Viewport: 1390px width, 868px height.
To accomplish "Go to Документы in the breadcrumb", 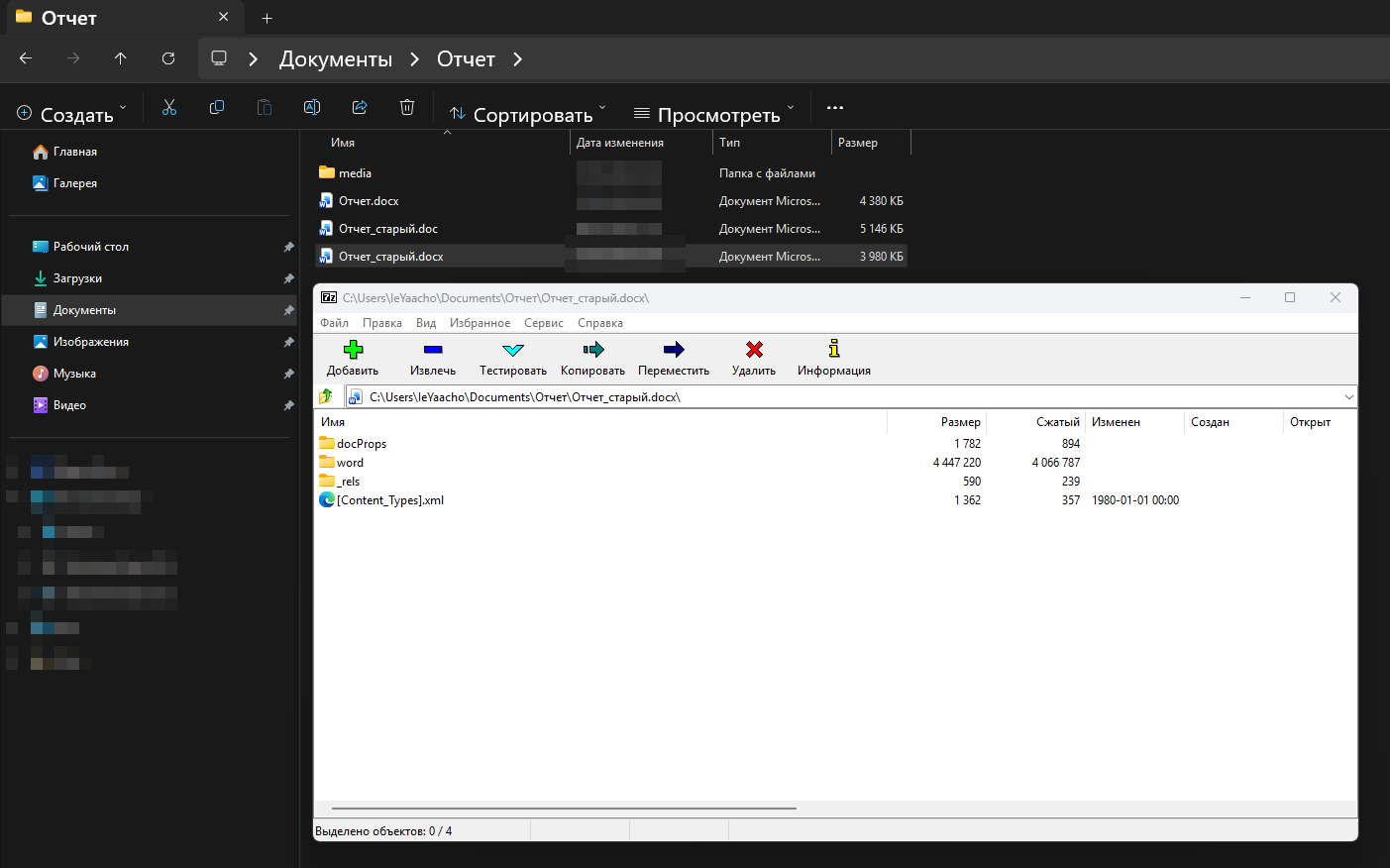I will 336,59.
